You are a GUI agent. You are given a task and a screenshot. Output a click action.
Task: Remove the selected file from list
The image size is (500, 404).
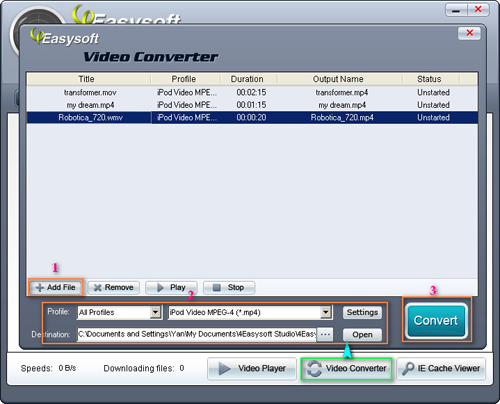[x=114, y=287]
